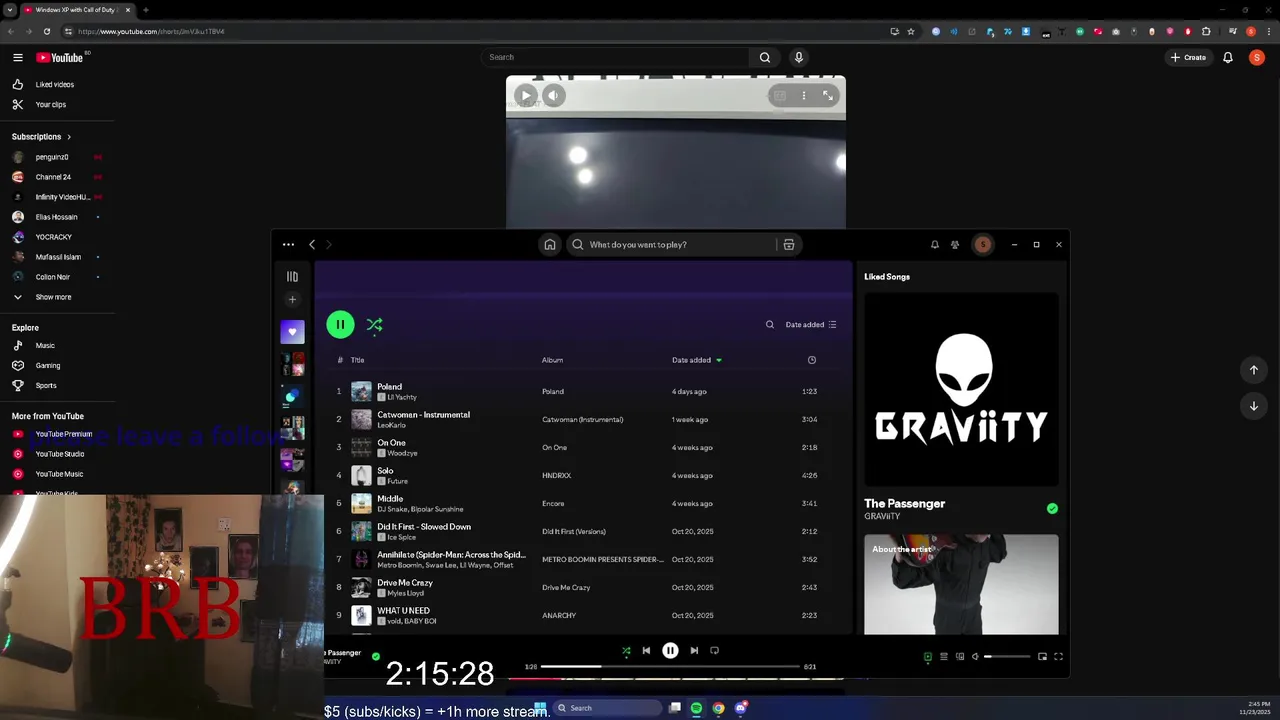
Task: Skip to previous track
Action: [646, 650]
